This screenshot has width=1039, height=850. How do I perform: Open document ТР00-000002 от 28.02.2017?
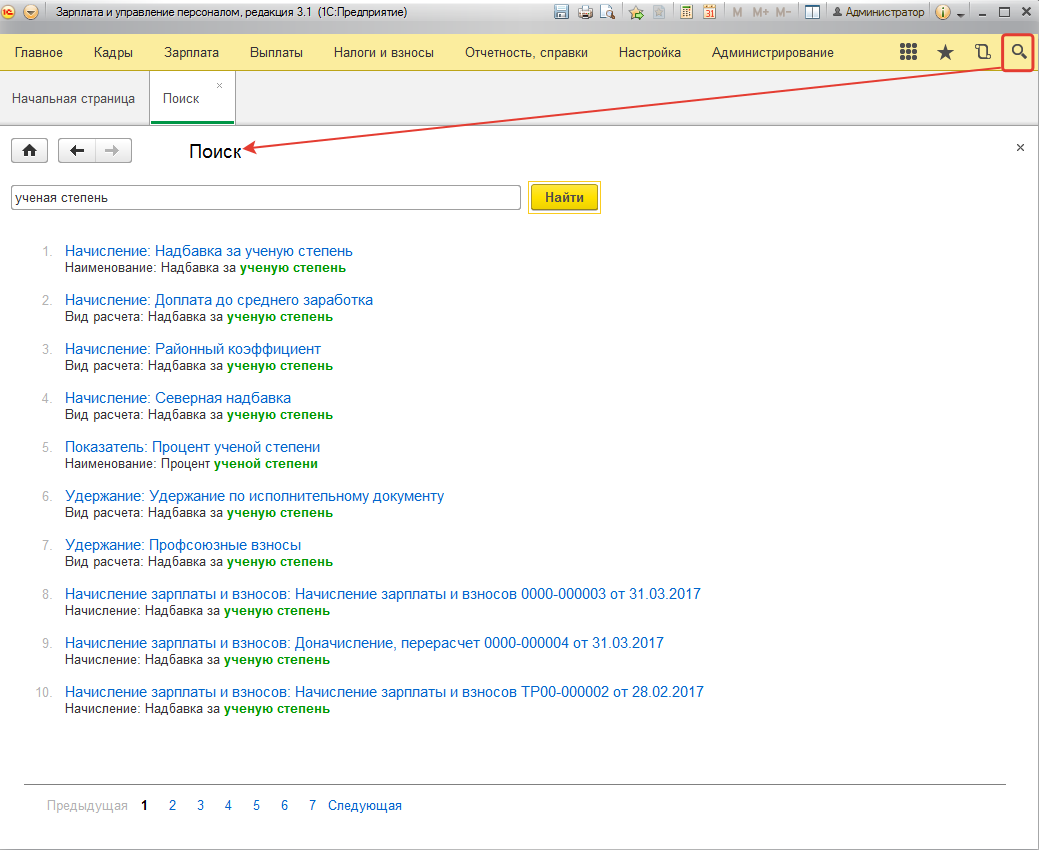point(384,692)
